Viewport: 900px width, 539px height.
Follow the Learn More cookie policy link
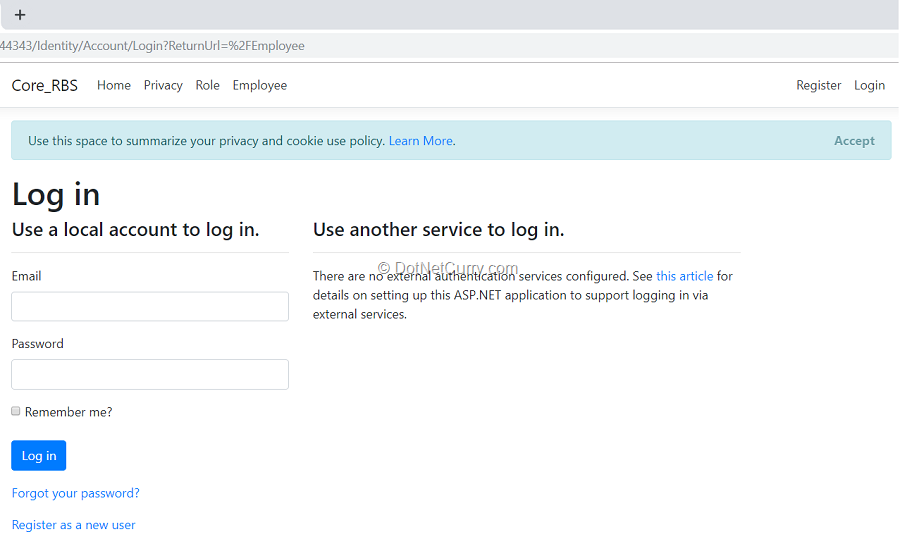(x=422, y=141)
